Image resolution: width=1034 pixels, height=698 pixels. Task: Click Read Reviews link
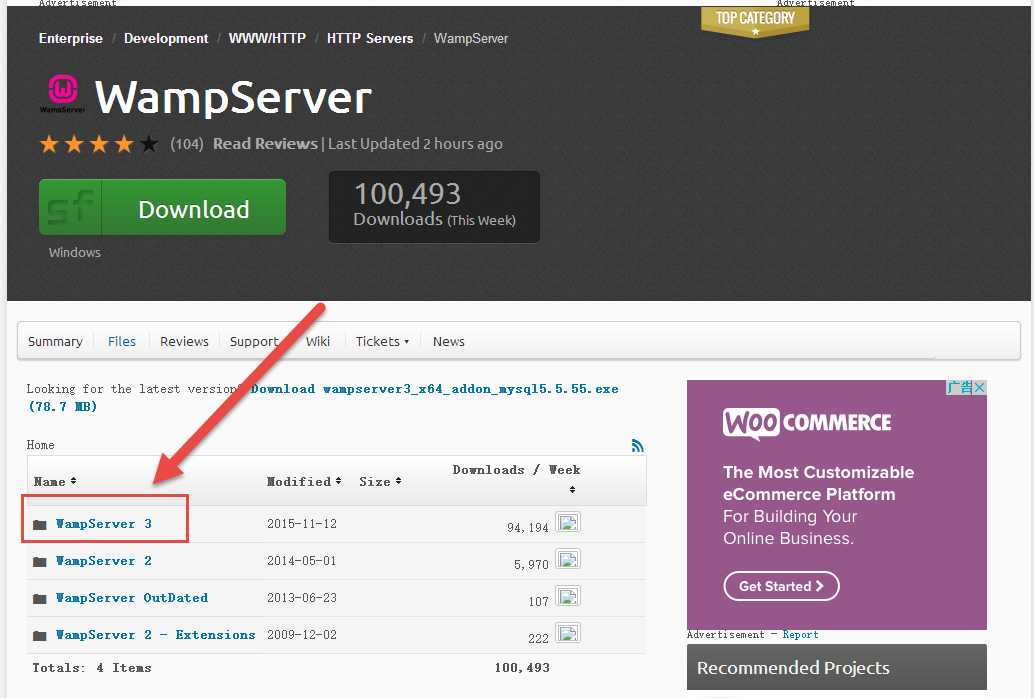pos(265,144)
